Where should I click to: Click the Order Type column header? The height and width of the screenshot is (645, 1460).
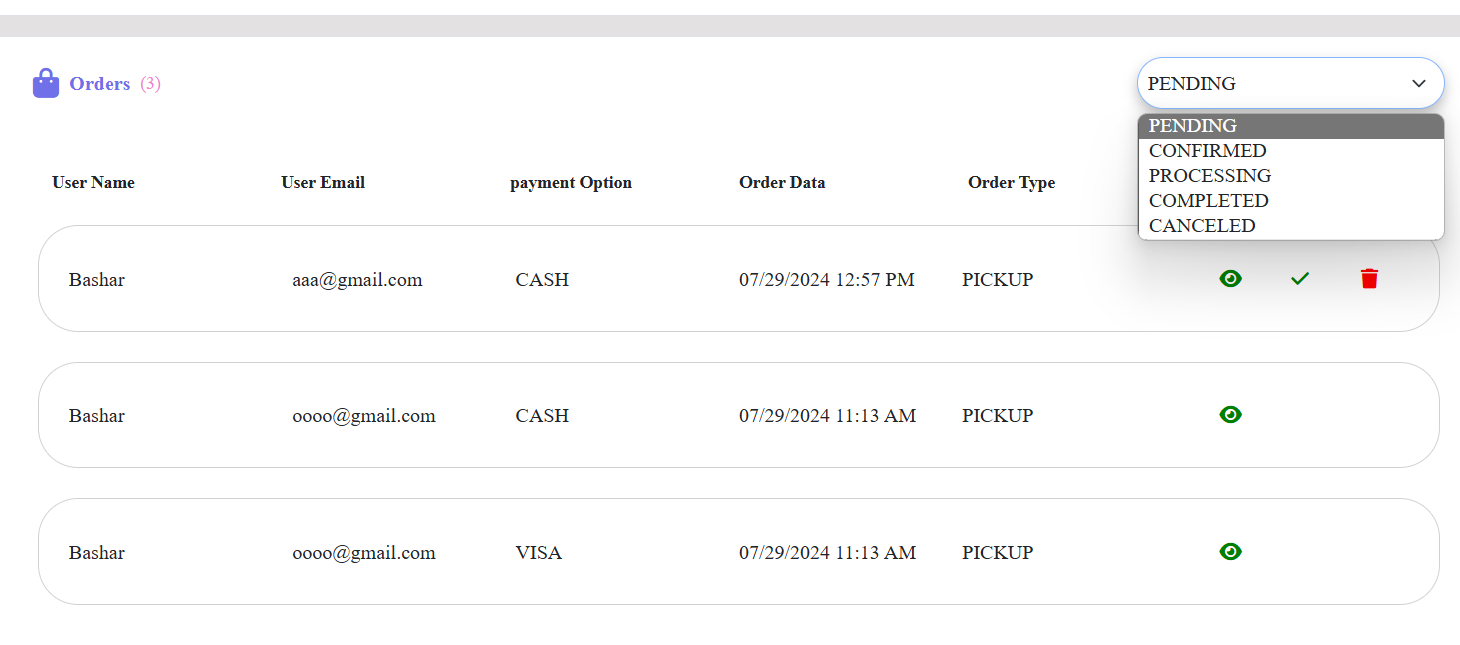coord(1011,182)
